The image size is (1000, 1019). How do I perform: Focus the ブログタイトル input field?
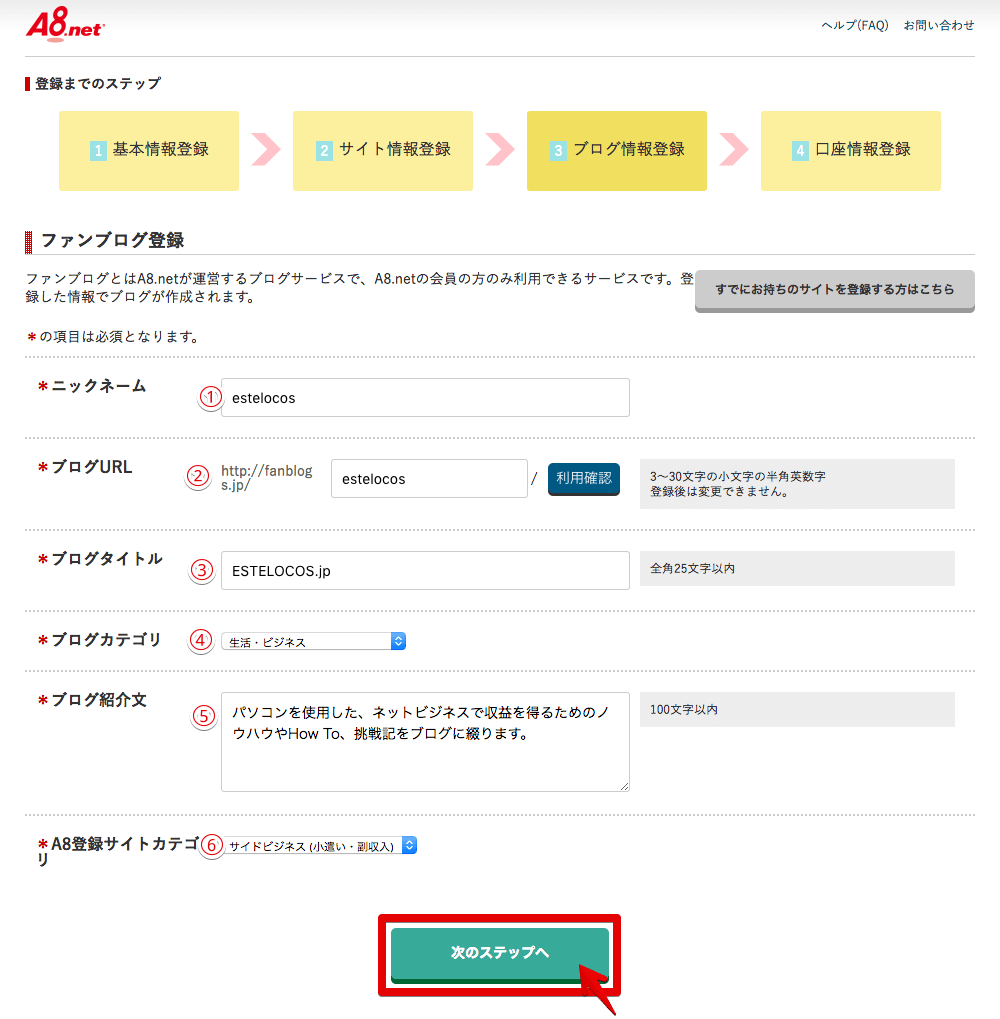[425, 571]
